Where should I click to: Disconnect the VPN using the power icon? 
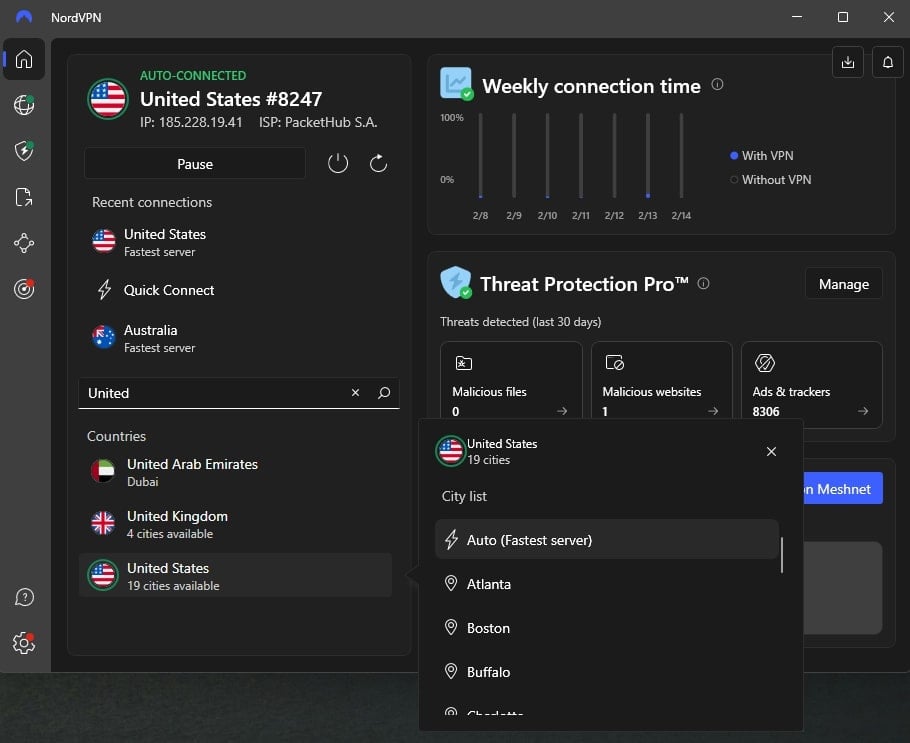coord(338,163)
